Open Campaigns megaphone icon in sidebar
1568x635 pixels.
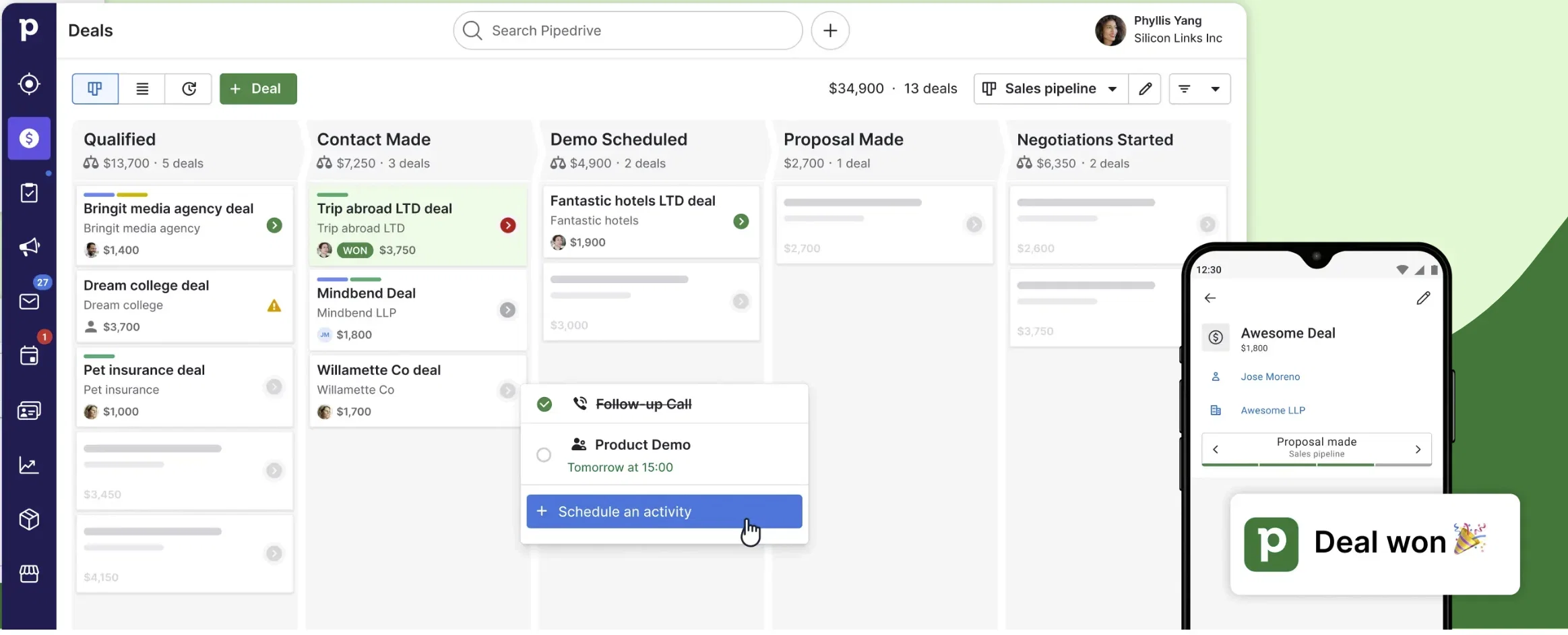29,247
